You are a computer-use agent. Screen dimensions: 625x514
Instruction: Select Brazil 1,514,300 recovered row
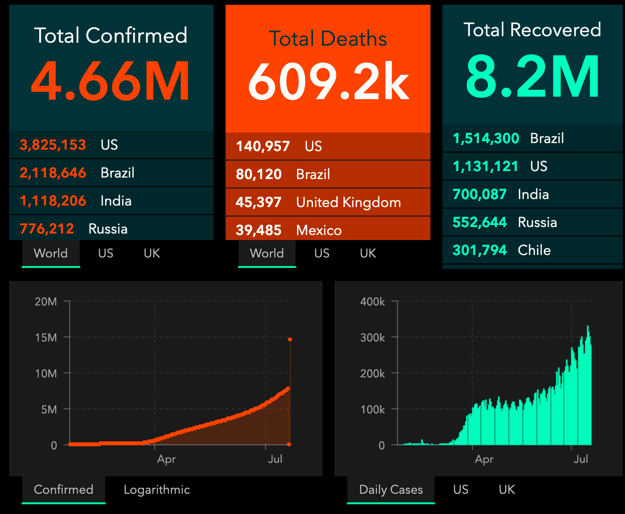[x=532, y=138]
